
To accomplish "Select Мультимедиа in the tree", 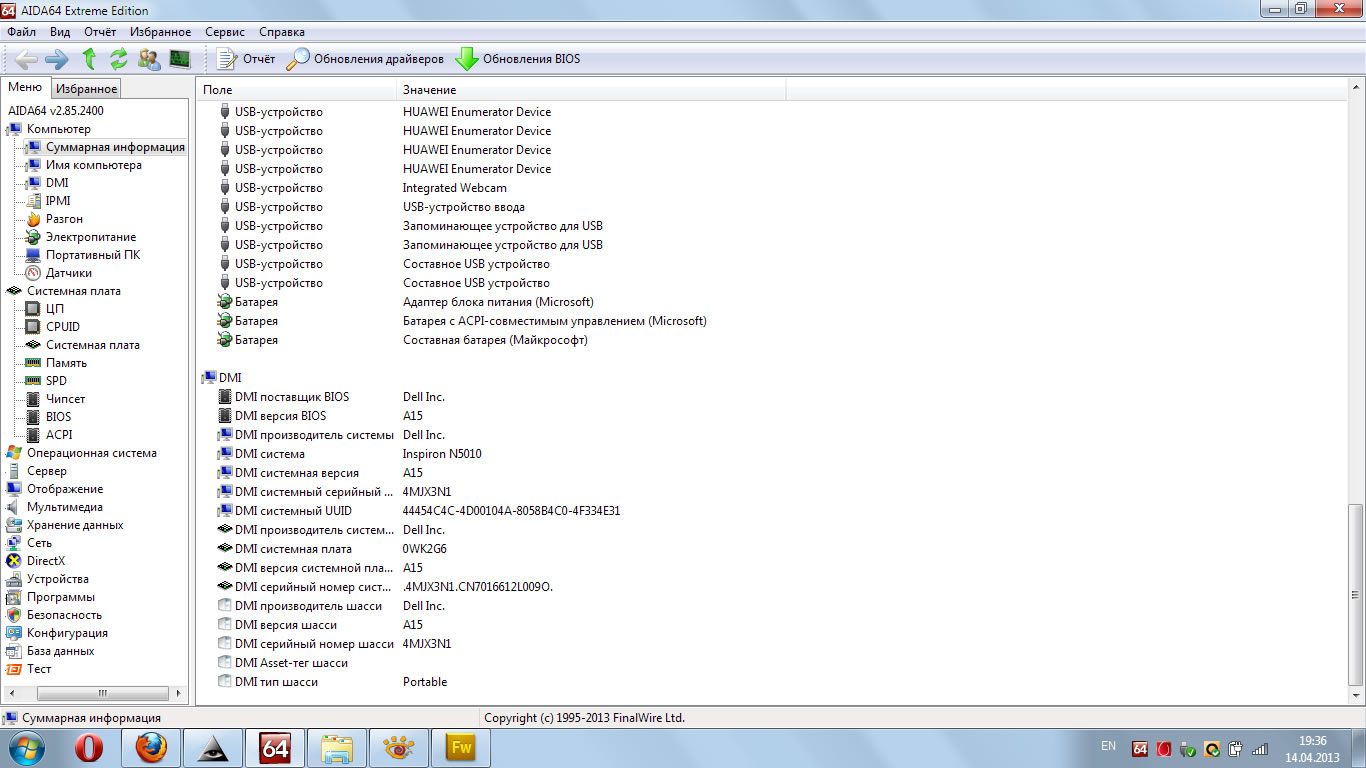I will coord(65,507).
